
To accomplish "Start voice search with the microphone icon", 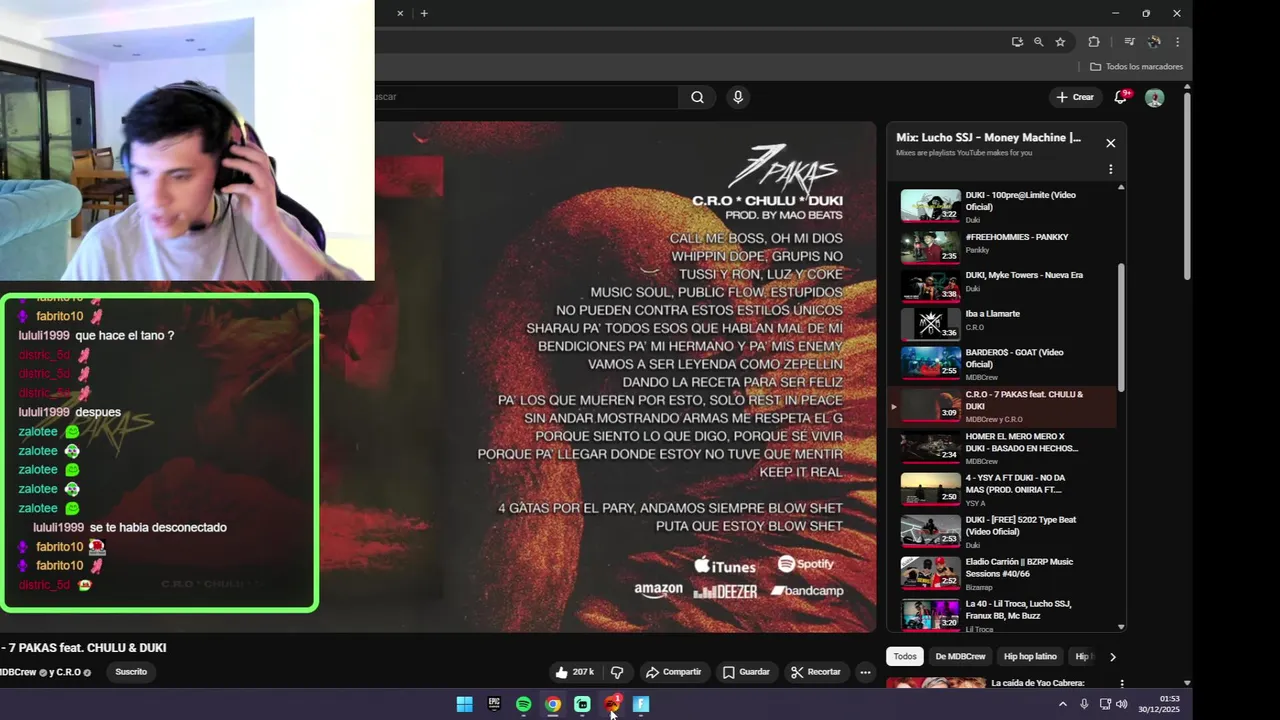I will pyautogui.click(x=738, y=97).
